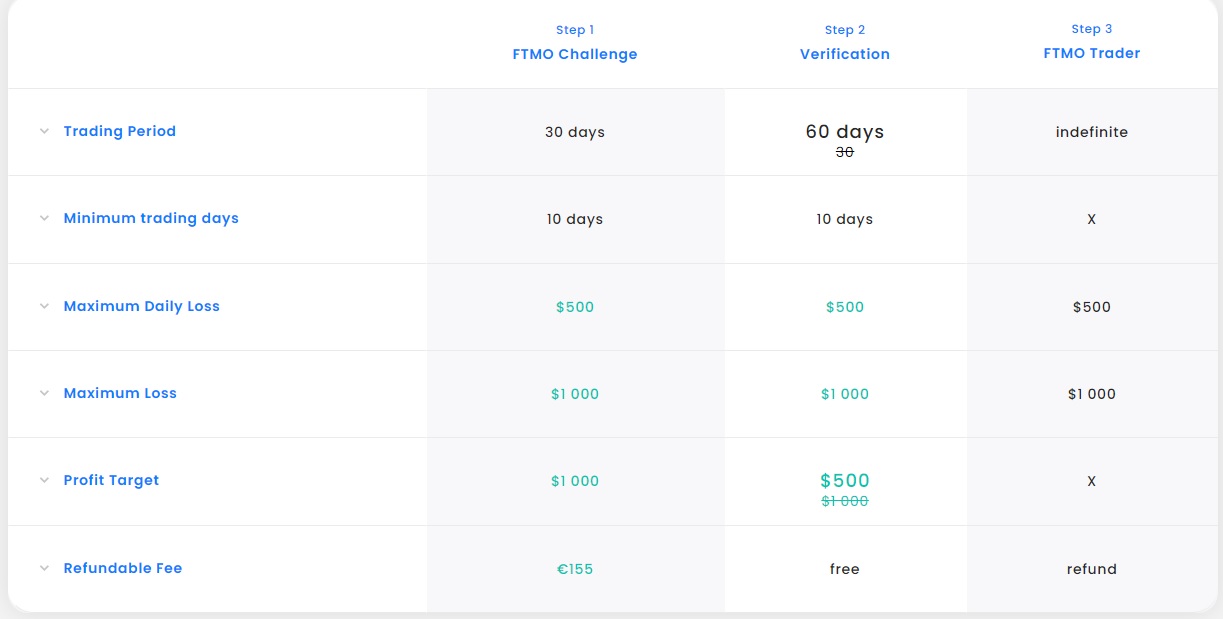
Task: Click the refund cell under FTMO Trader
Action: point(1091,569)
